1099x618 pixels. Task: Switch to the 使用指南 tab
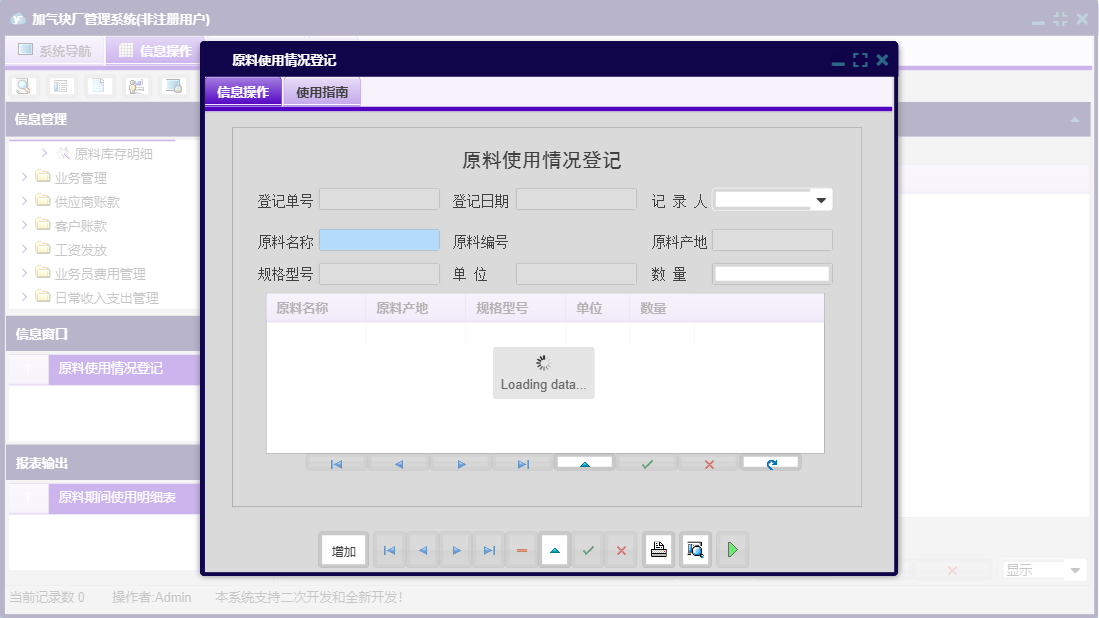[321, 91]
